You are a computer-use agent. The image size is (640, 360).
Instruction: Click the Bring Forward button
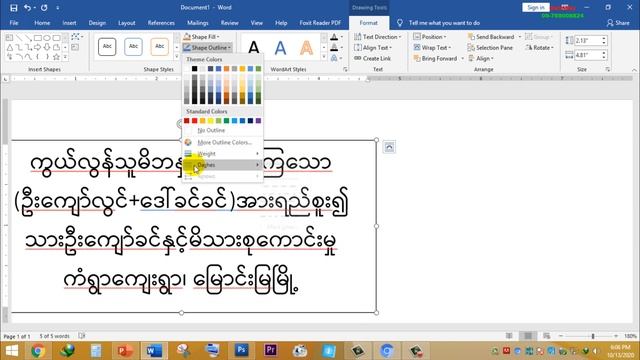click(435, 58)
